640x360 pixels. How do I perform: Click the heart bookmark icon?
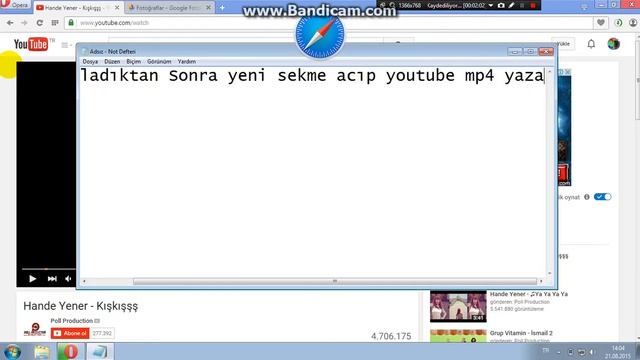point(601,23)
